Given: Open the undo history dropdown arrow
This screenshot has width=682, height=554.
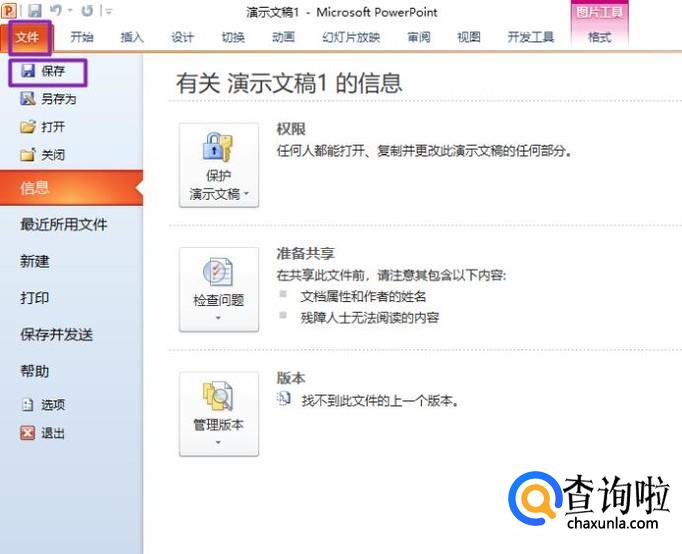Looking at the screenshot, I should click(70, 10).
